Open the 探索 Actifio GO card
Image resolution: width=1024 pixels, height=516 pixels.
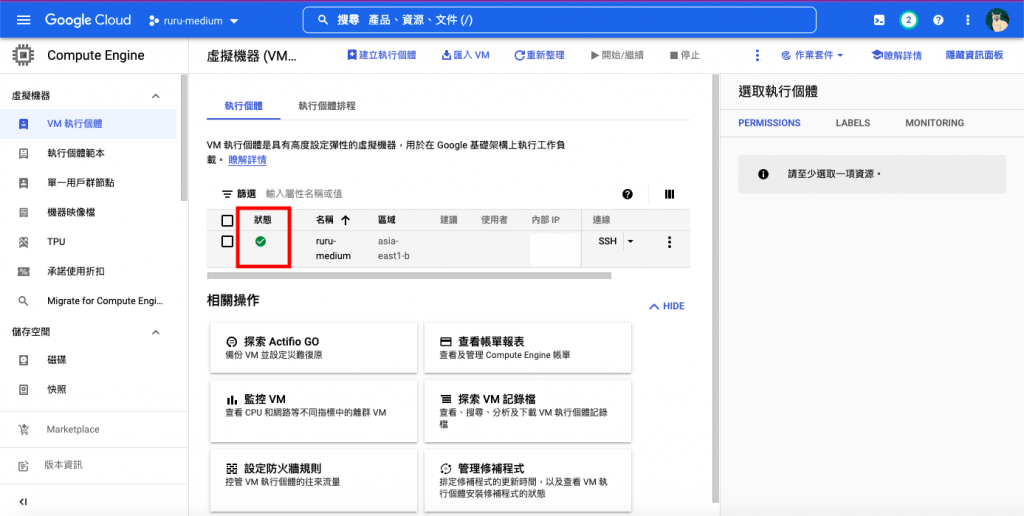tap(313, 347)
